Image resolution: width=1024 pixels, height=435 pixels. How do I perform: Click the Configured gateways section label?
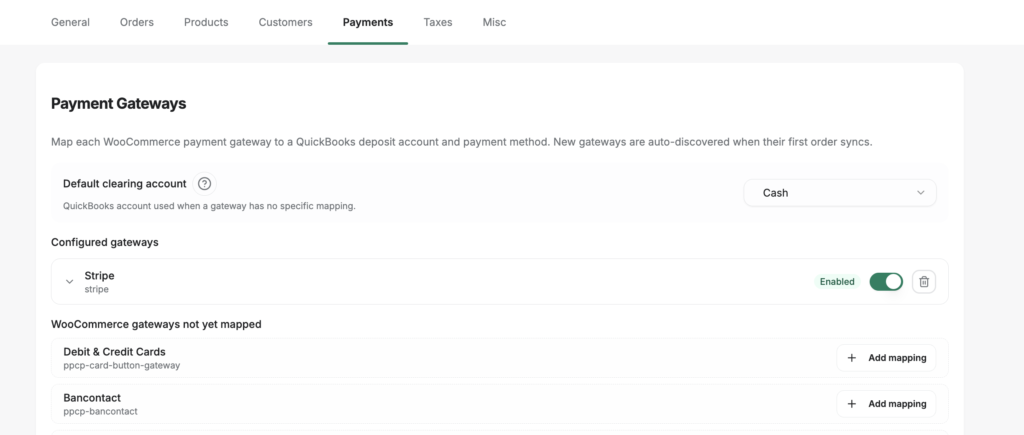(104, 242)
